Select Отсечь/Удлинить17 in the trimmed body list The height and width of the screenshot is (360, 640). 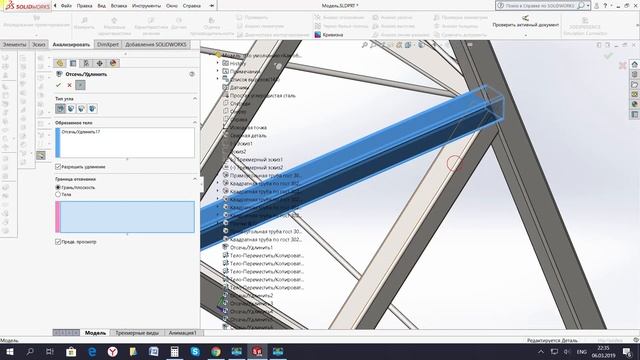coord(81,132)
